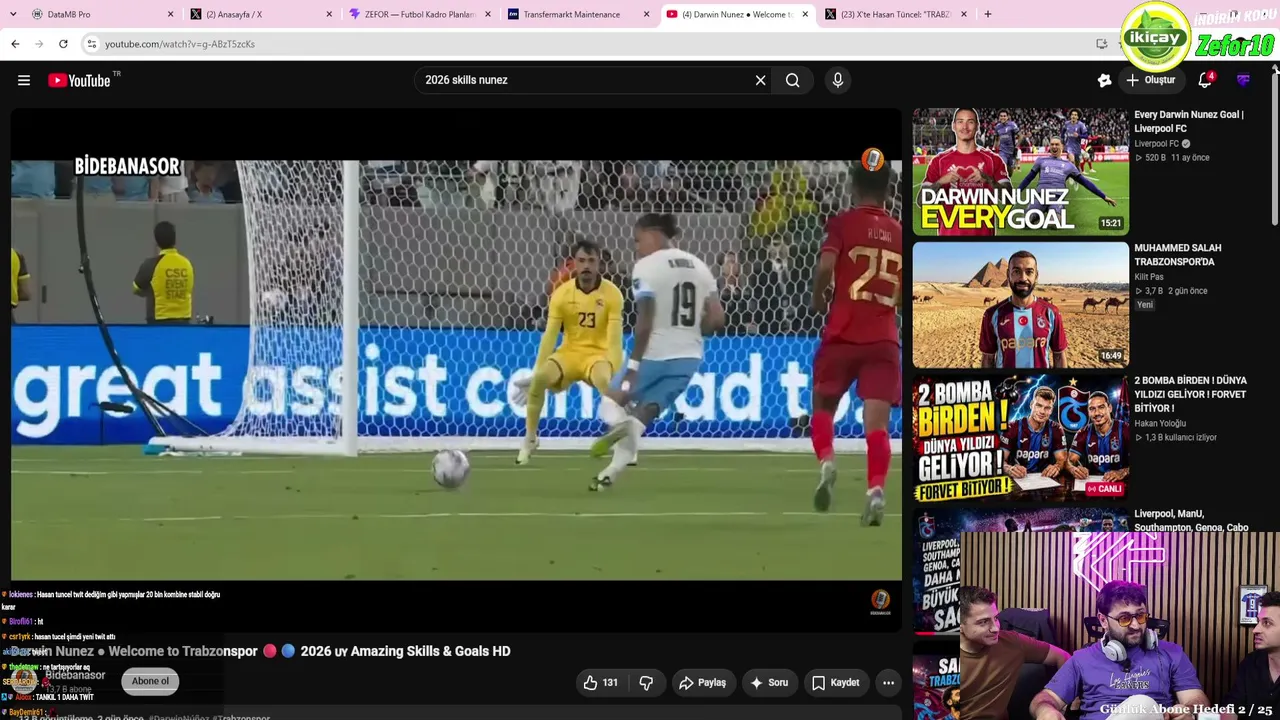
Task: Open the Bidebanasor channel name link
Action: (x=75, y=675)
